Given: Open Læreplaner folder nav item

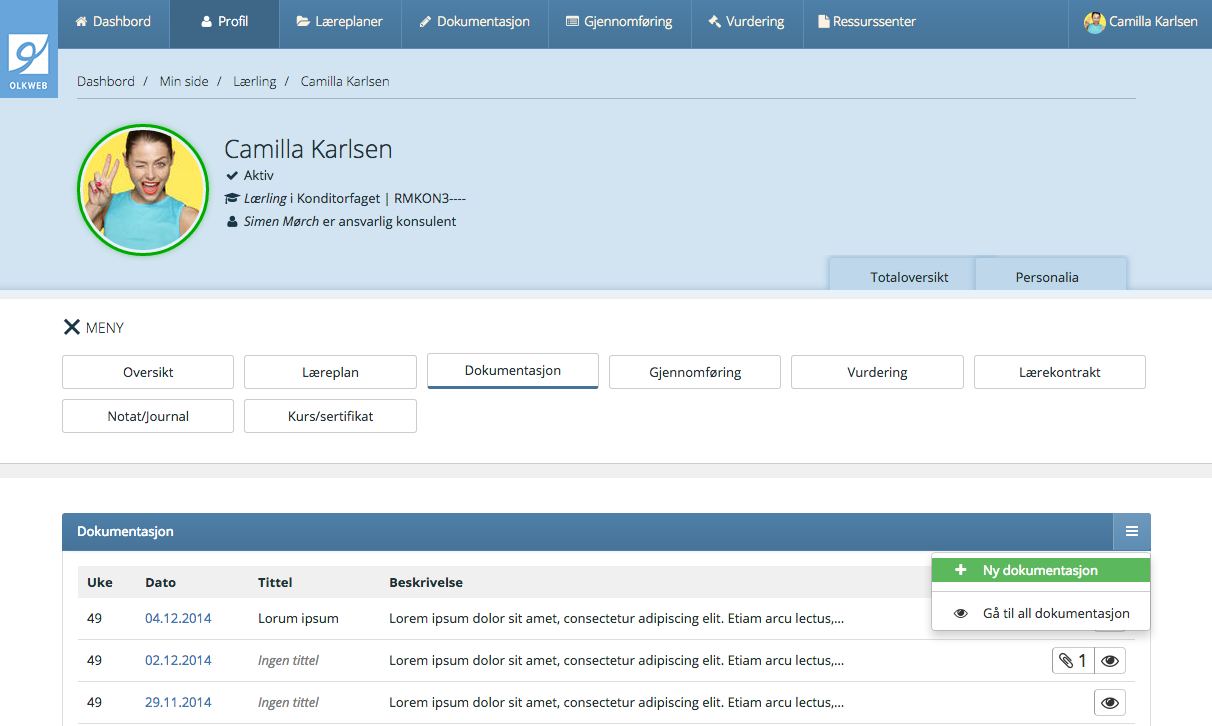Looking at the screenshot, I should 340,21.
